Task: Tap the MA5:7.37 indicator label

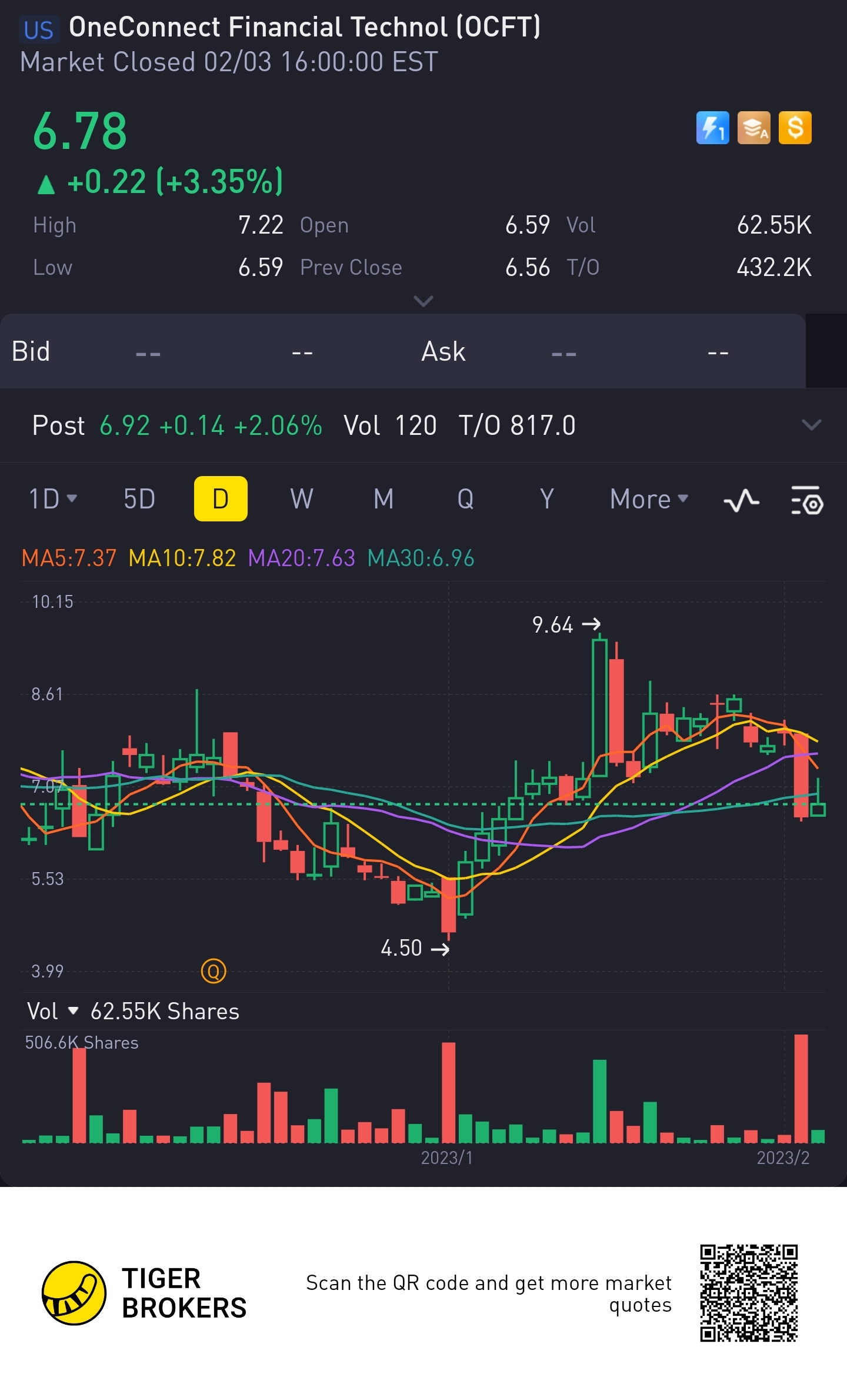Action: click(69, 558)
